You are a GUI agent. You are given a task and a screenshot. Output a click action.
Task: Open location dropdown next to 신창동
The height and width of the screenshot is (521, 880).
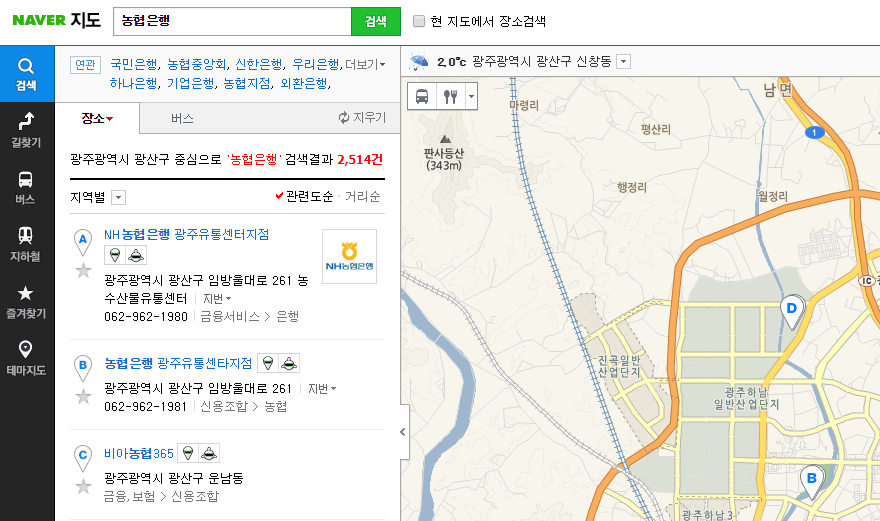[624, 62]
